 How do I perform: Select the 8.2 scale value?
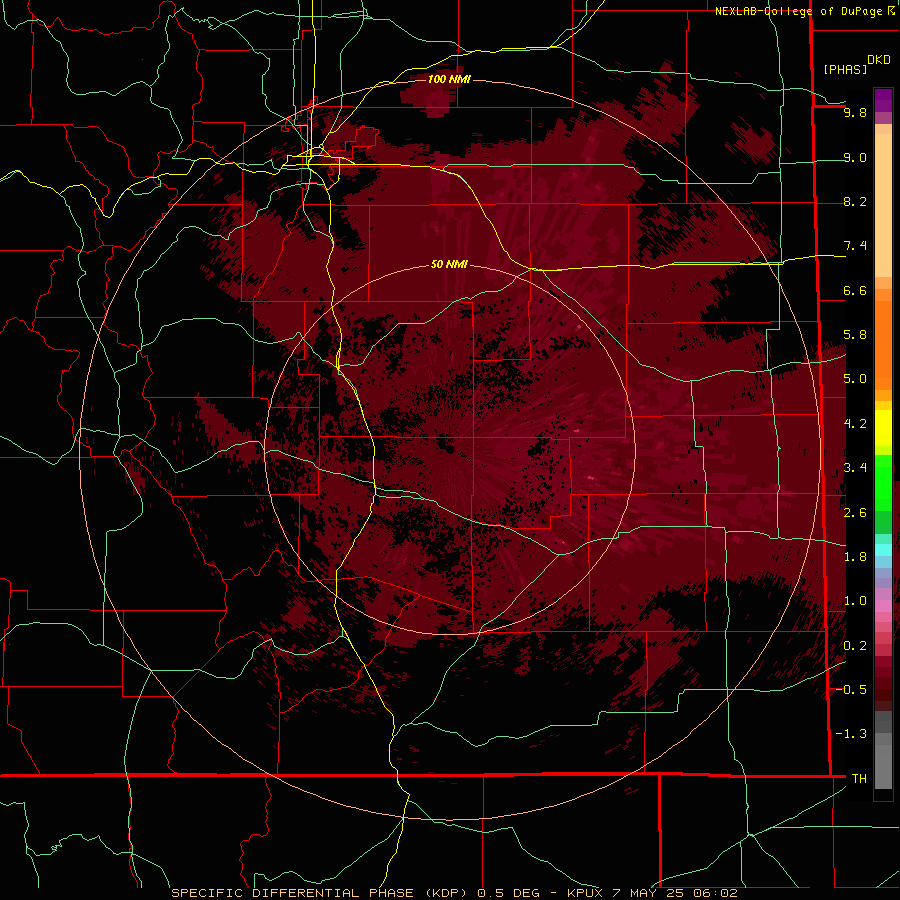coord(855,201)
